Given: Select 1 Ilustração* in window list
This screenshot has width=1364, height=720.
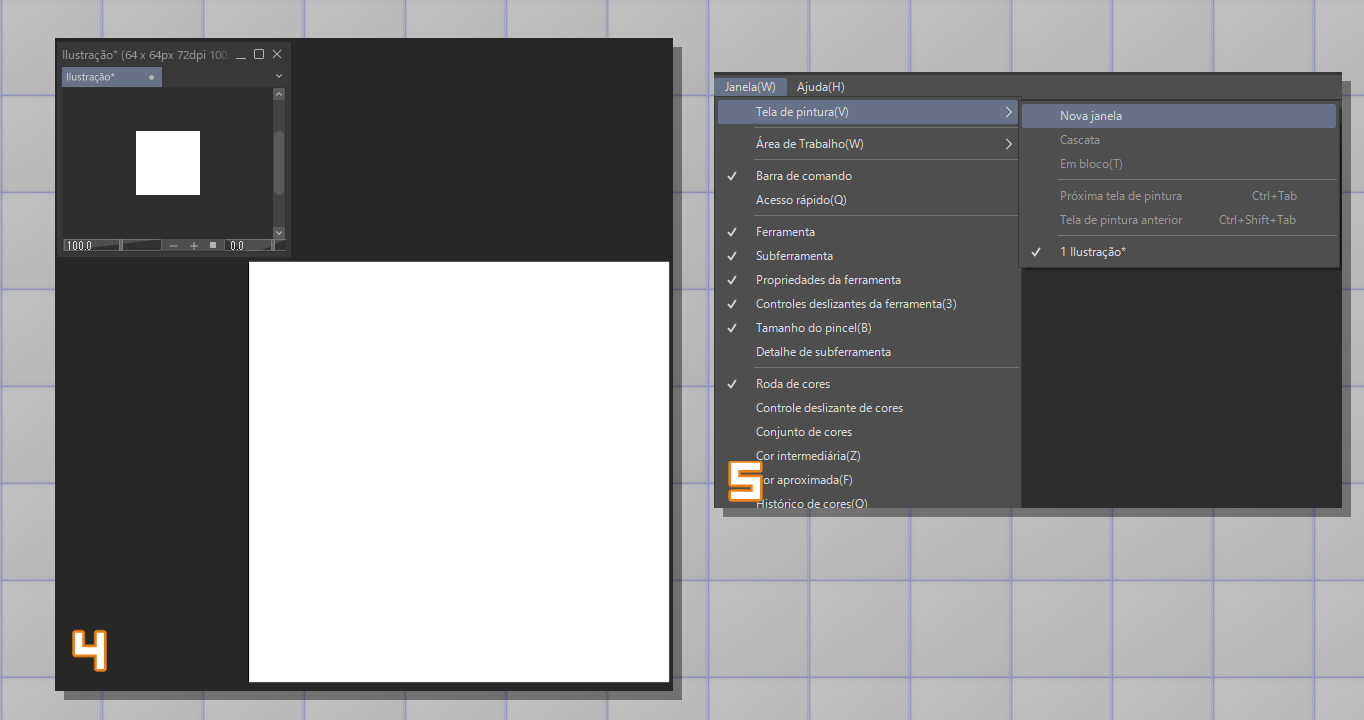Looking at the screenshot, I should (x=1092, y=252).
